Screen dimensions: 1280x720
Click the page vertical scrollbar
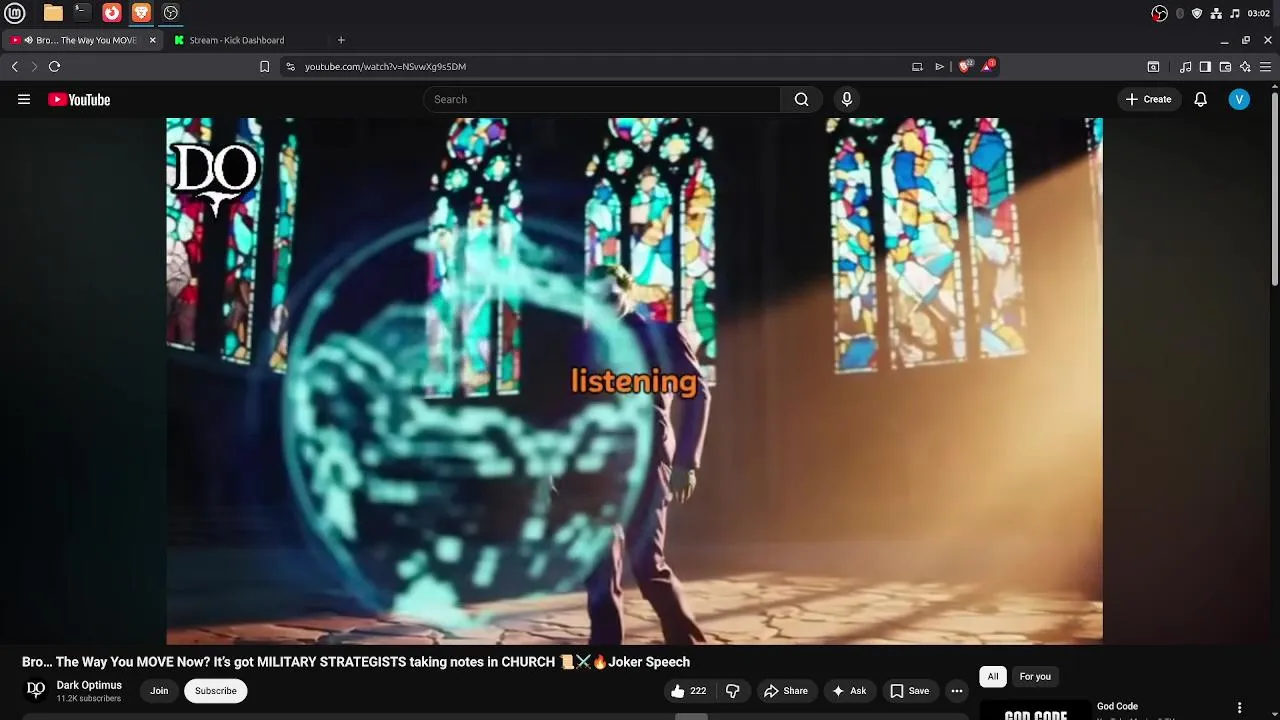click(1274, 190)
